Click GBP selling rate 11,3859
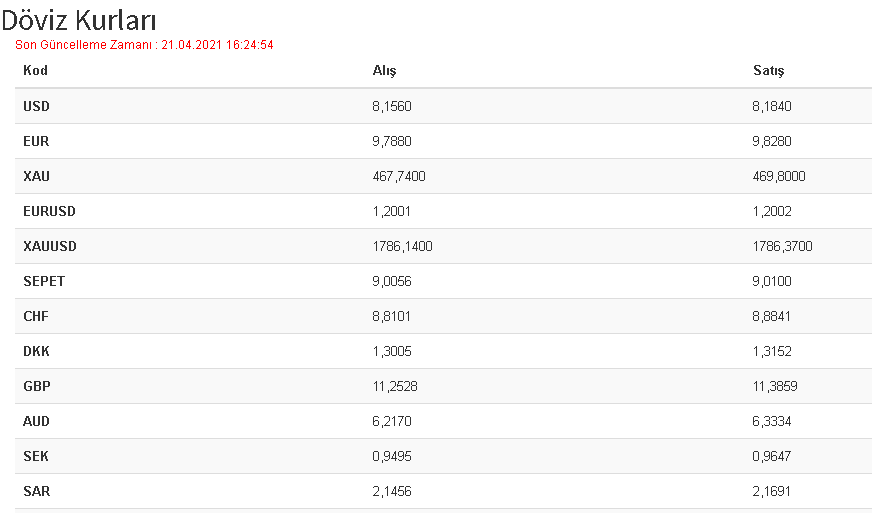 pos(775,387)
